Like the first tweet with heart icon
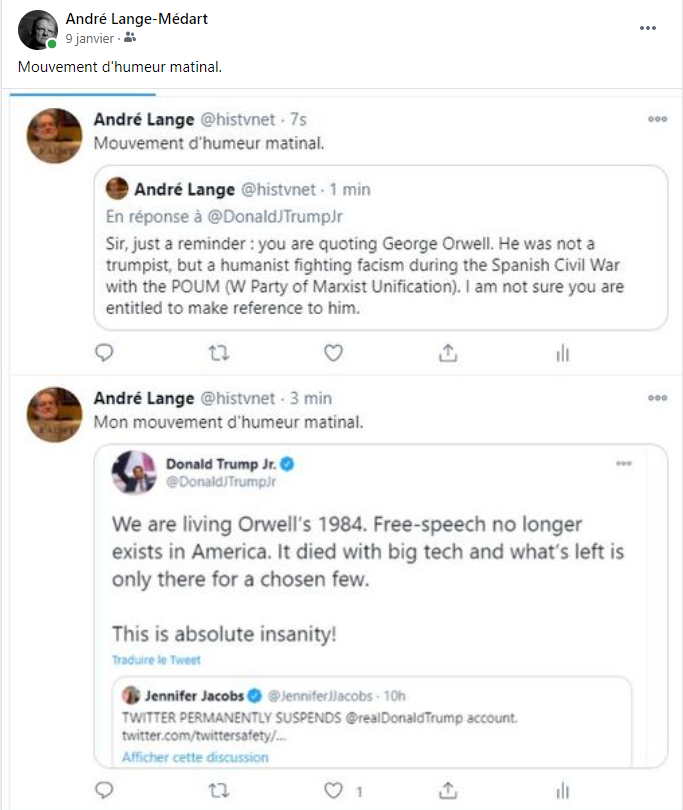The width and height of the screenshot is (683, 810). (334, 352)
